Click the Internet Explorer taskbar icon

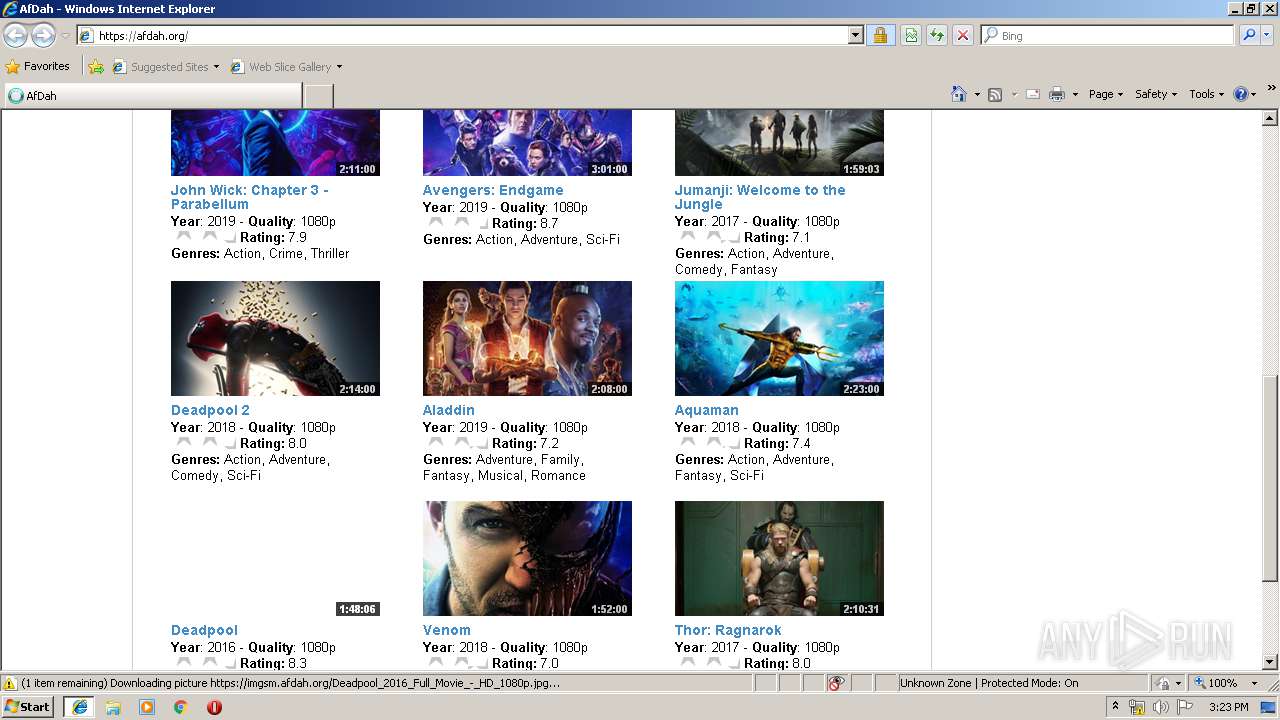pyautogui.click(x=79, y=707)
